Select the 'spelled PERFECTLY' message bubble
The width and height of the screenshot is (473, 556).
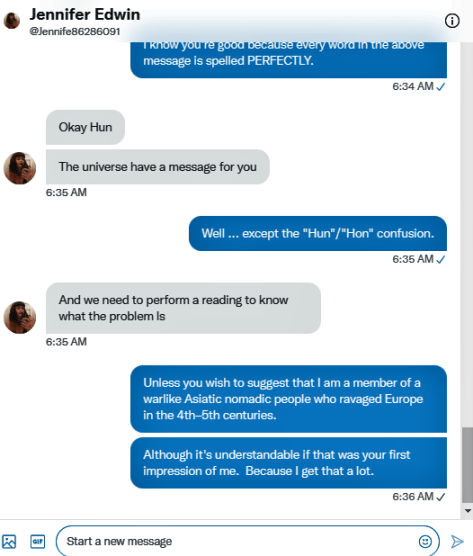click(x=289, y=60)
